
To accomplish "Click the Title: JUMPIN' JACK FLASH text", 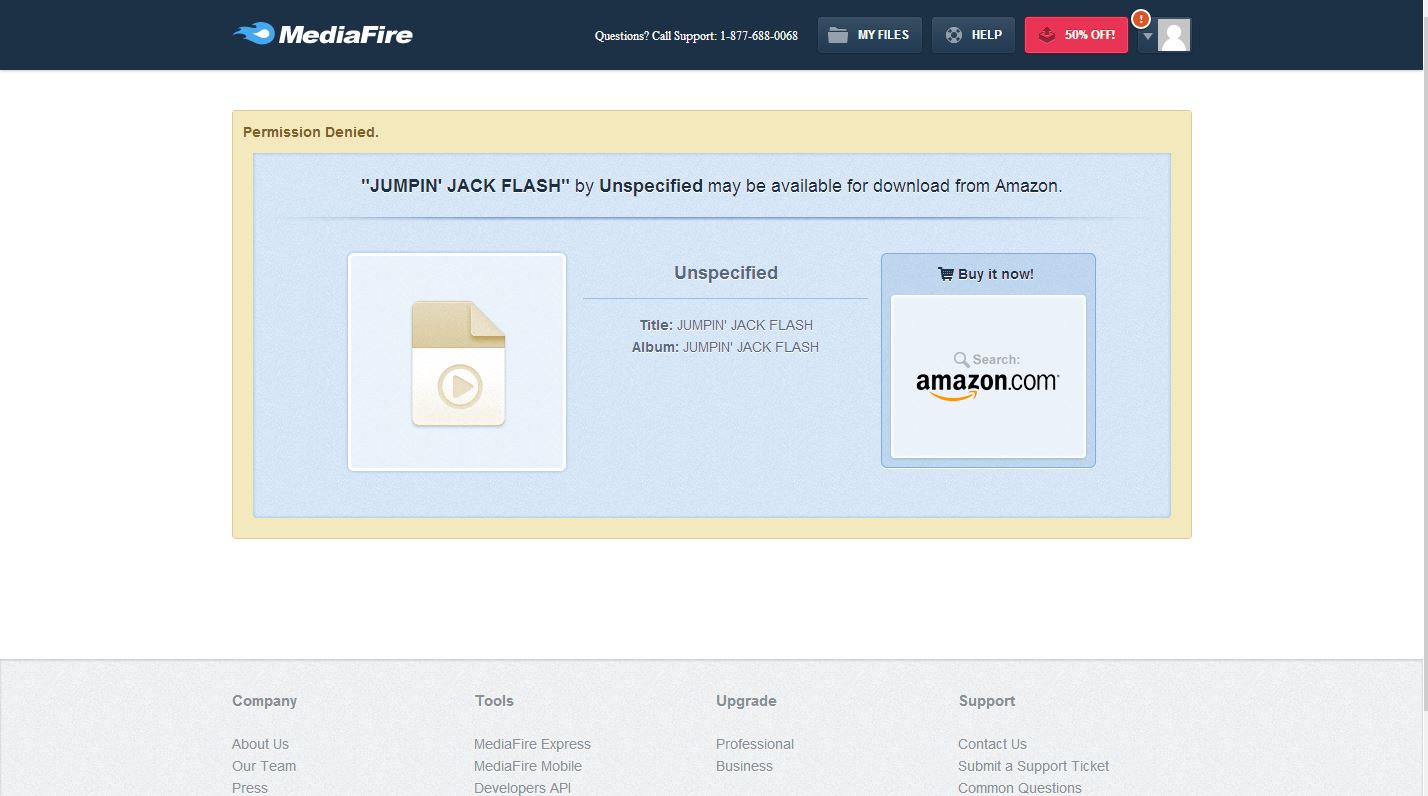I will pyautogui.click(x=726, y=325).
